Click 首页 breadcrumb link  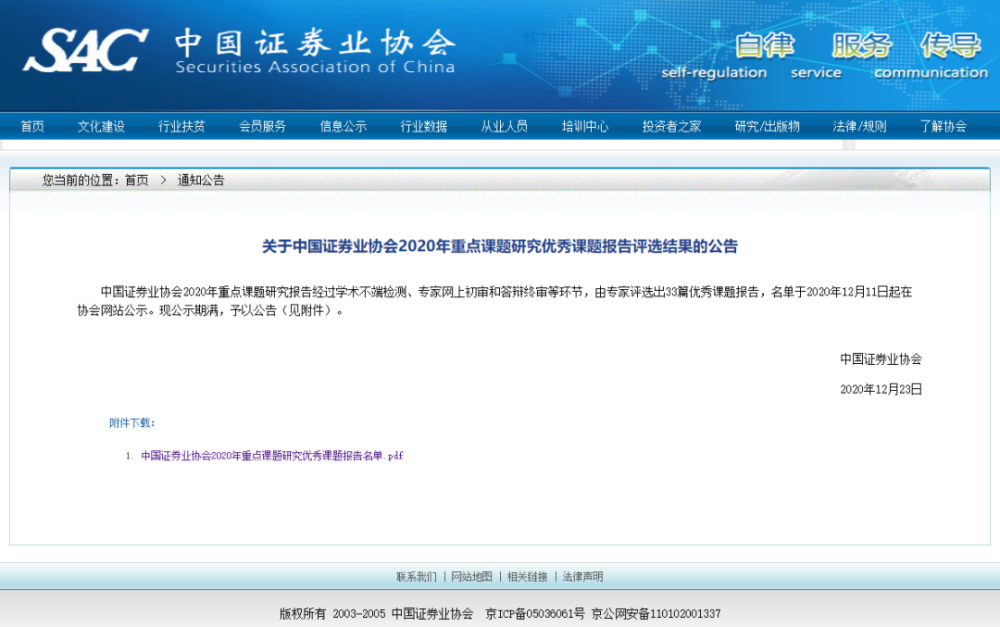136,181
